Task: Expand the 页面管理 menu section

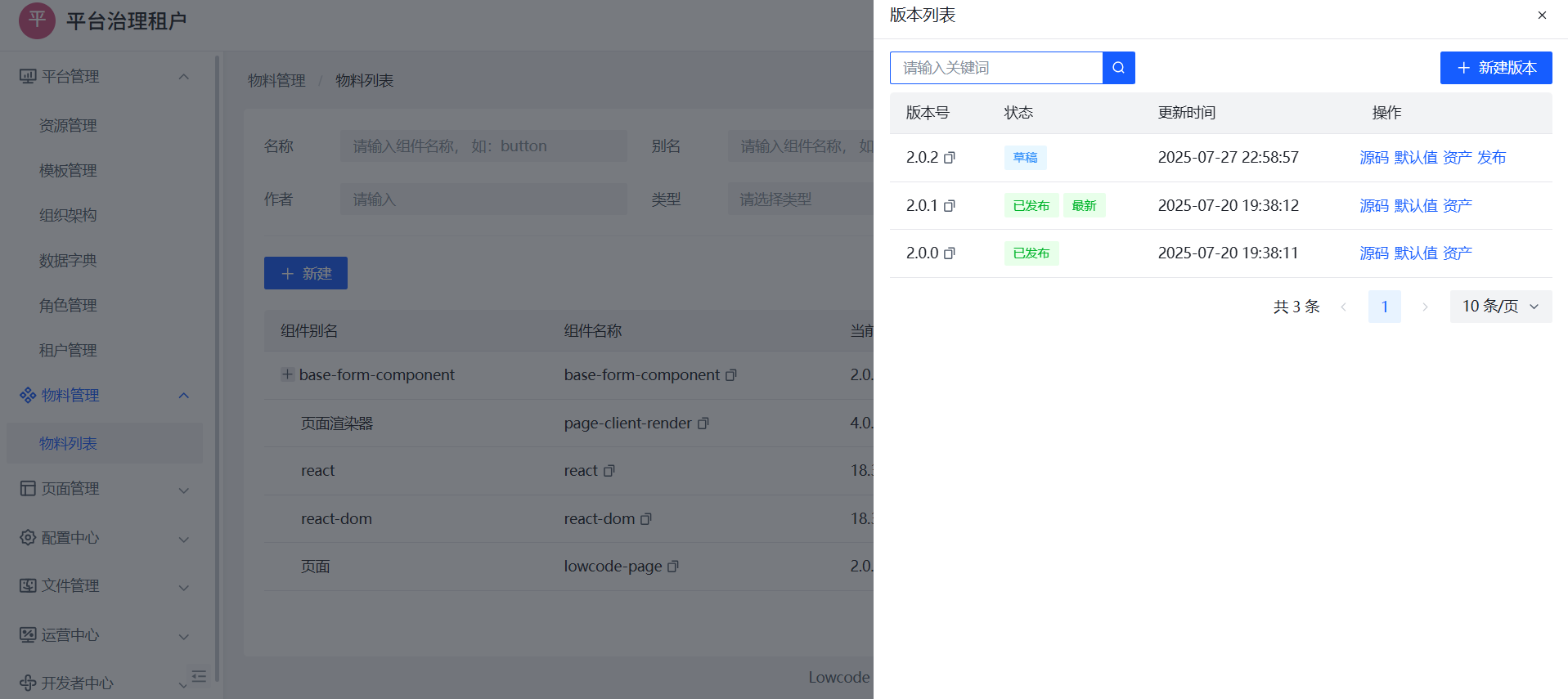Action: 184,490
